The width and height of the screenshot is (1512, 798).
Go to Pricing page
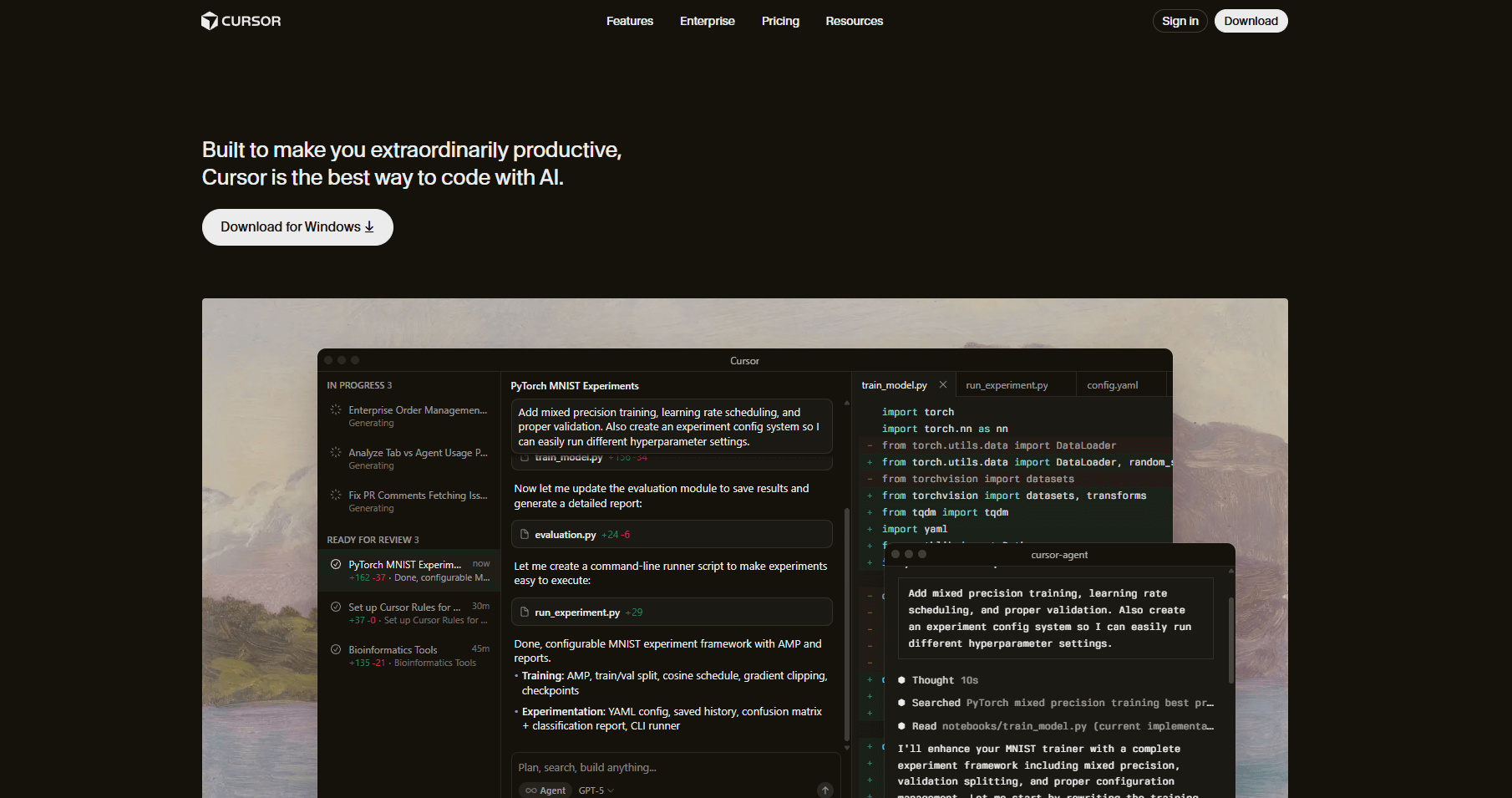point(780,21)
